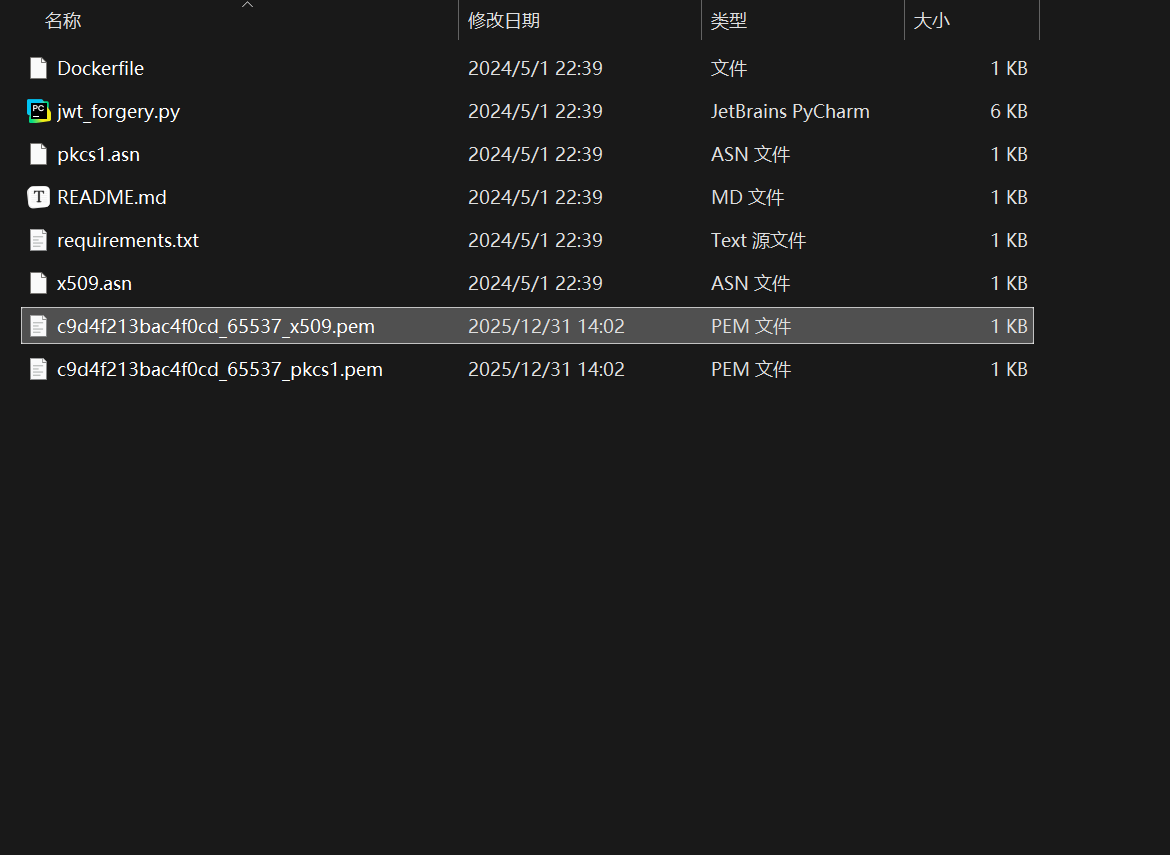1170x855 pixels.
Task: Sort files by the 修改日期 column header
Action: [x=504, y=21]
